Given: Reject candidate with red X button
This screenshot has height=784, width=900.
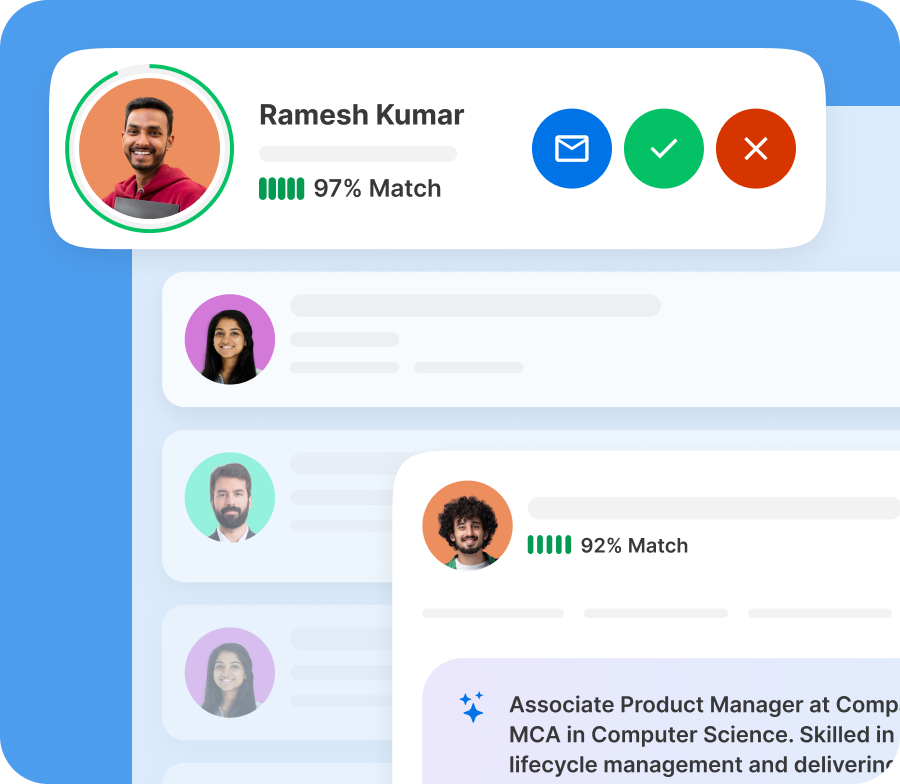Looking at the screenshot, I should pos(755,149).
